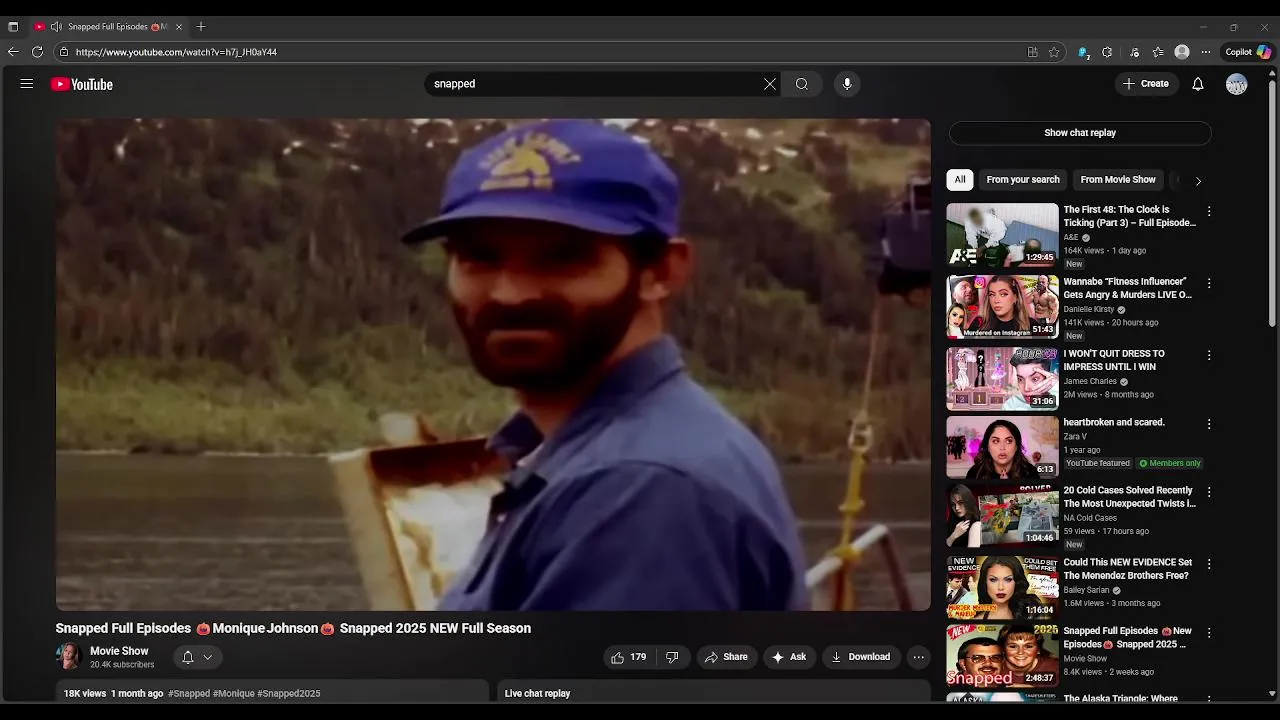This screenshot has width=1280, height=720.
Task: Open options for Fitness Influencer video
Action: click(1209, 283)
